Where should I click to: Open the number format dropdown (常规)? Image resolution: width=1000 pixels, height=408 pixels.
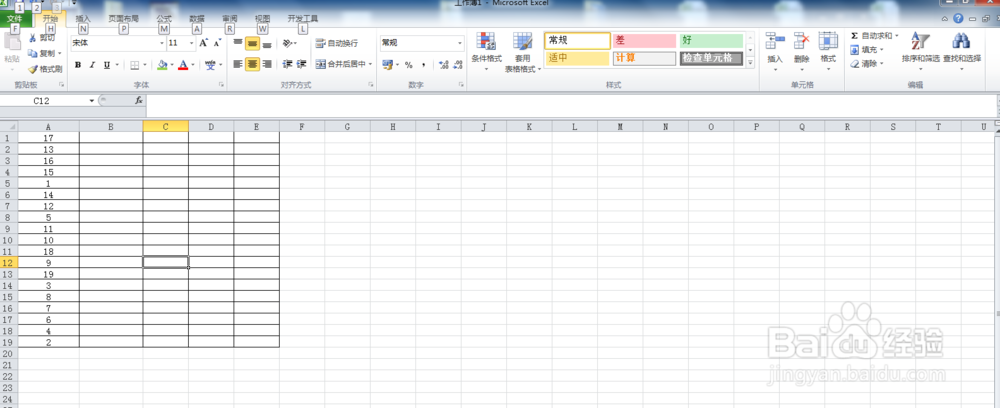click(460, 43)
